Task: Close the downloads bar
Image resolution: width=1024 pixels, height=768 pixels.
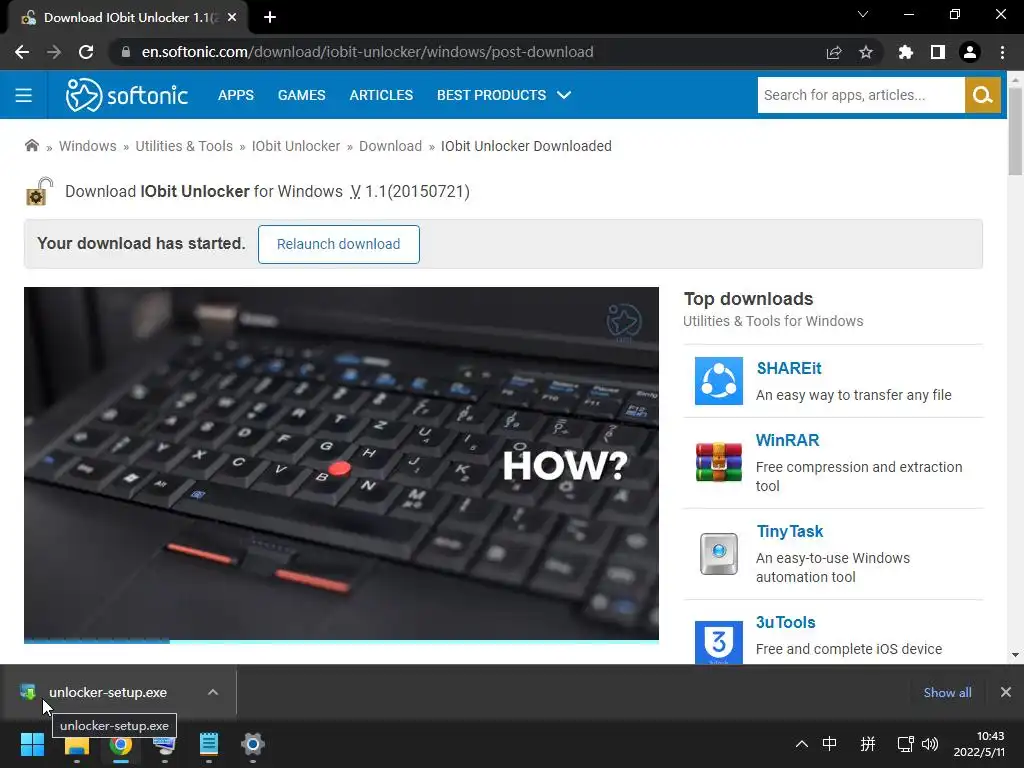Action: 1006,692
